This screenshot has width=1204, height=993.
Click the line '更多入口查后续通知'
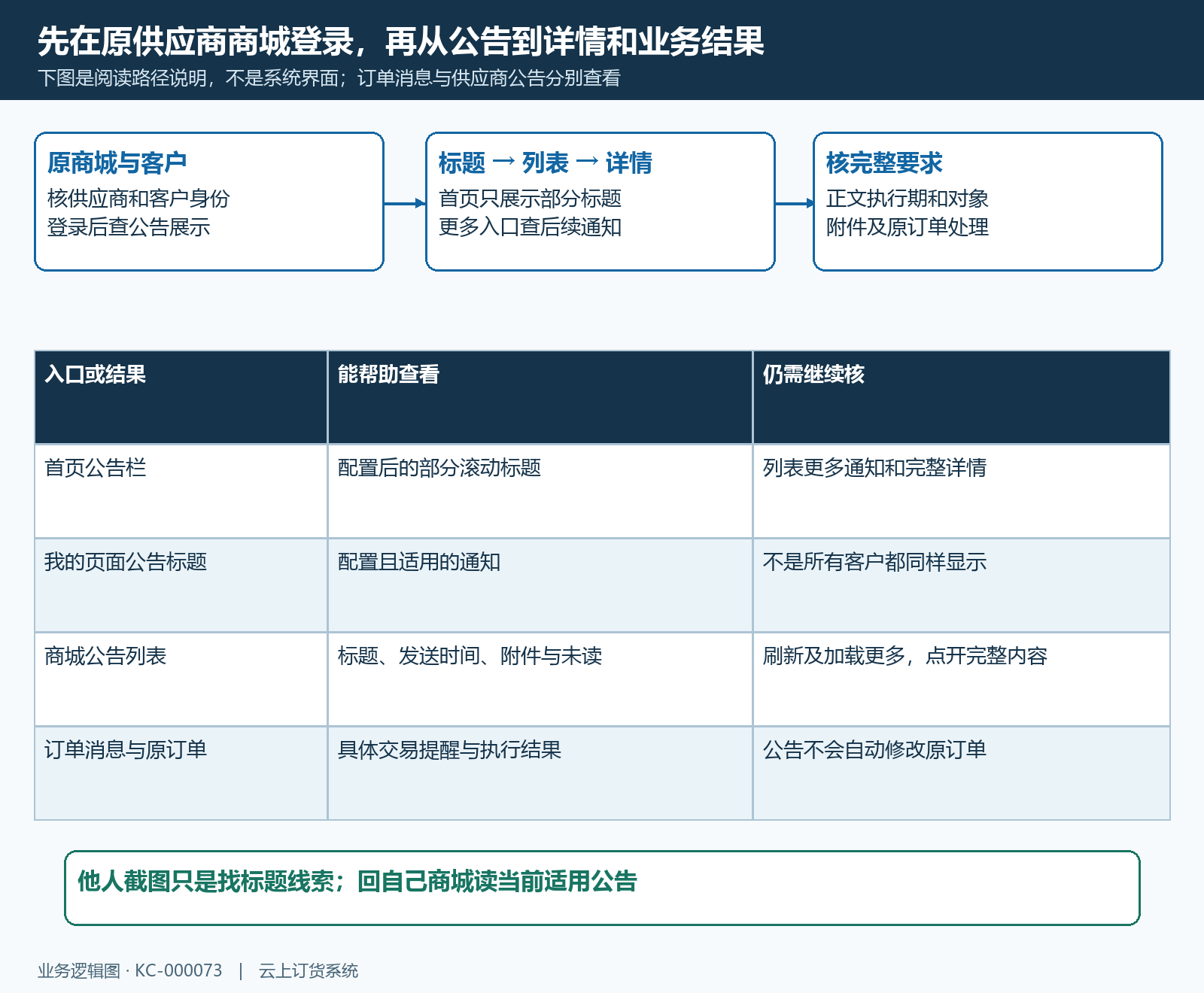[x=530, y=227]
